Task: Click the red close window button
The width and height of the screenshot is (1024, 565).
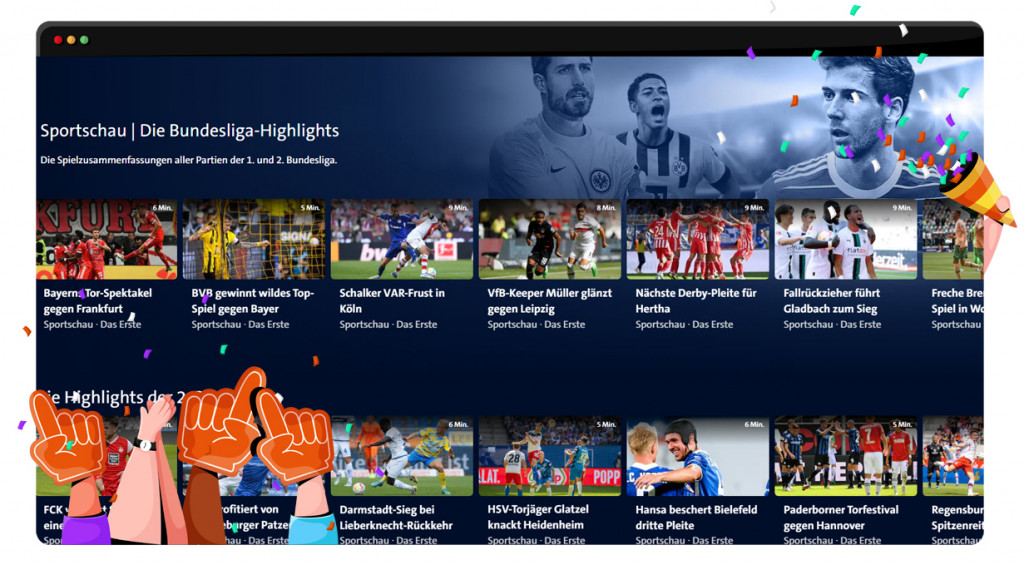Action: [58, 40]
